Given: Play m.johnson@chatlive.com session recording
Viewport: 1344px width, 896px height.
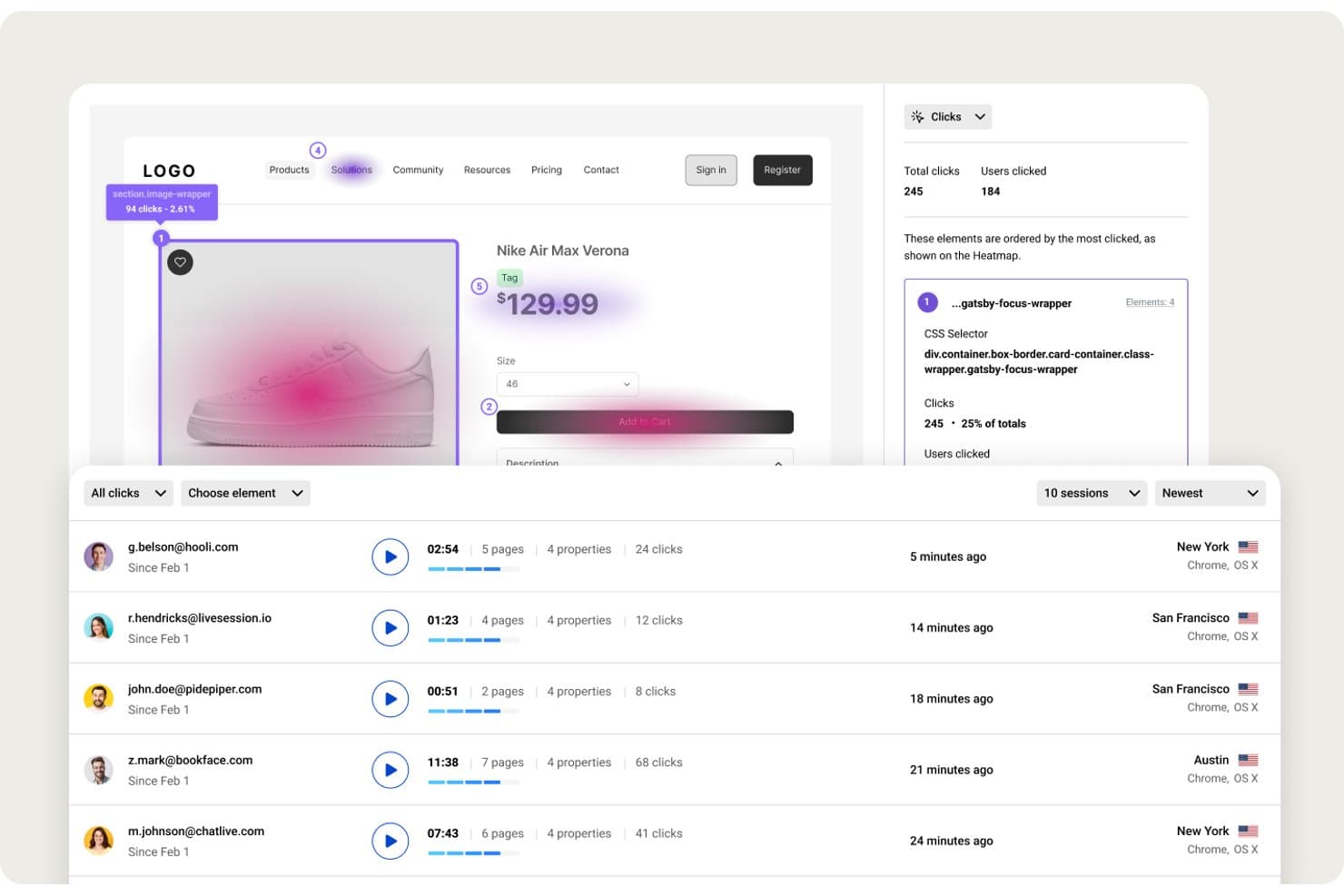Looking at the screenshot, I should (390, 841).
